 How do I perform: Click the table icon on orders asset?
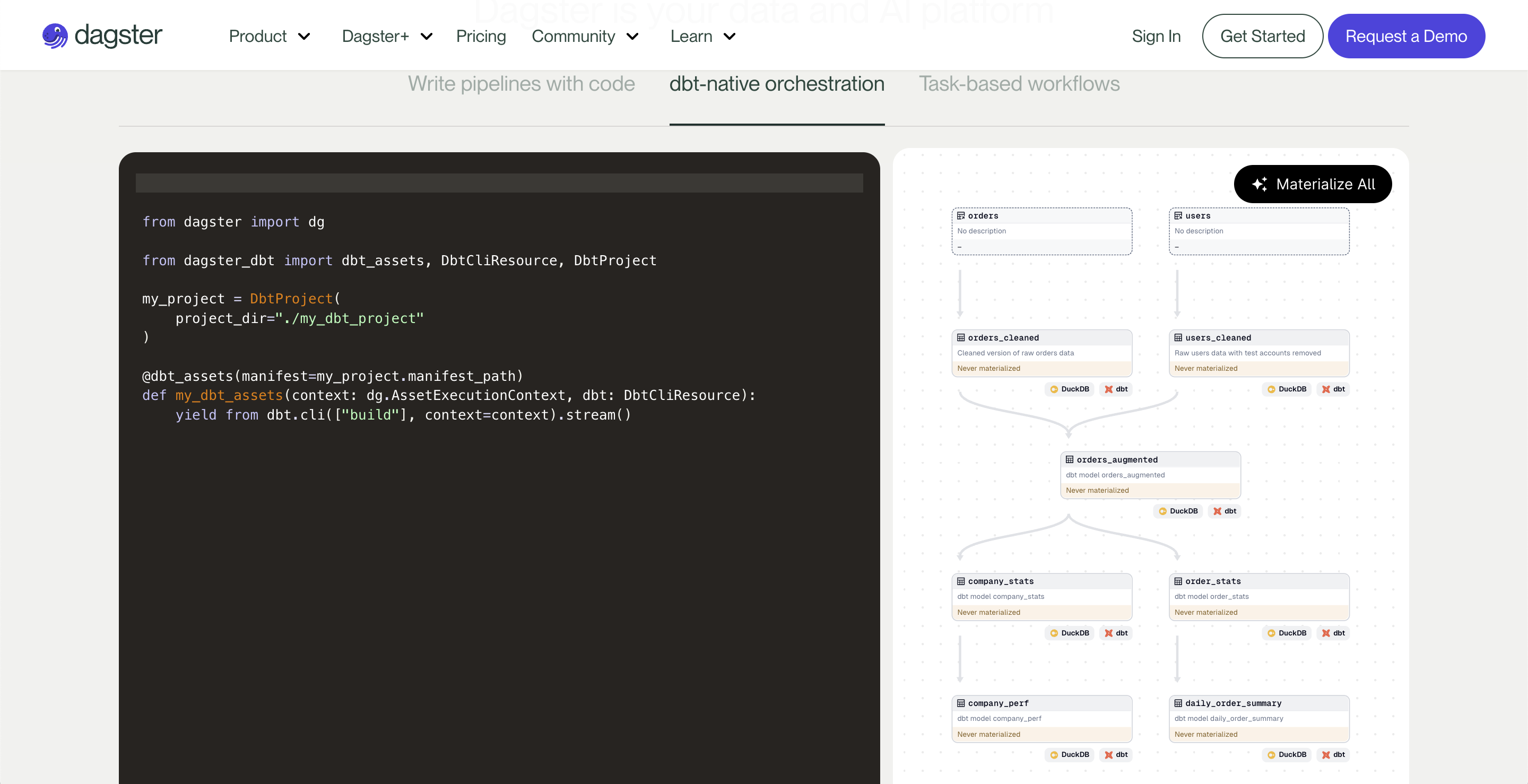click(961, 216)
